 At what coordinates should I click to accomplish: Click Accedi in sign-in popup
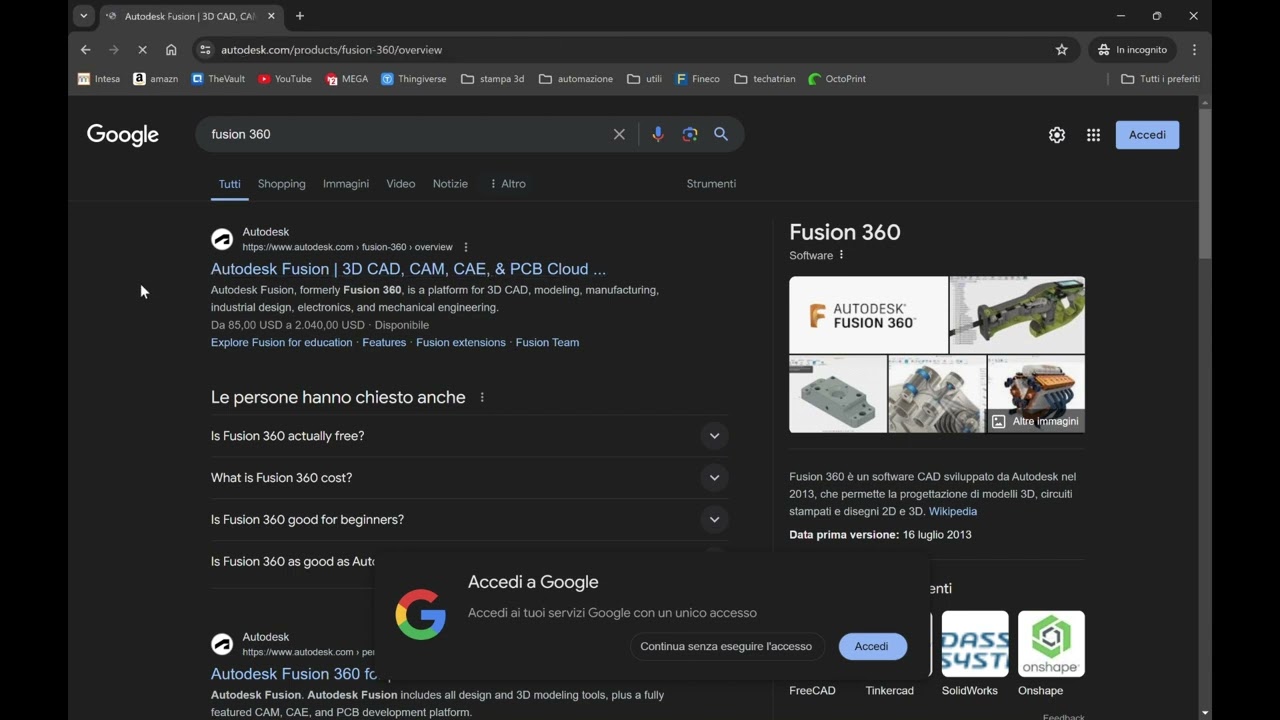(x=871, y=646)
